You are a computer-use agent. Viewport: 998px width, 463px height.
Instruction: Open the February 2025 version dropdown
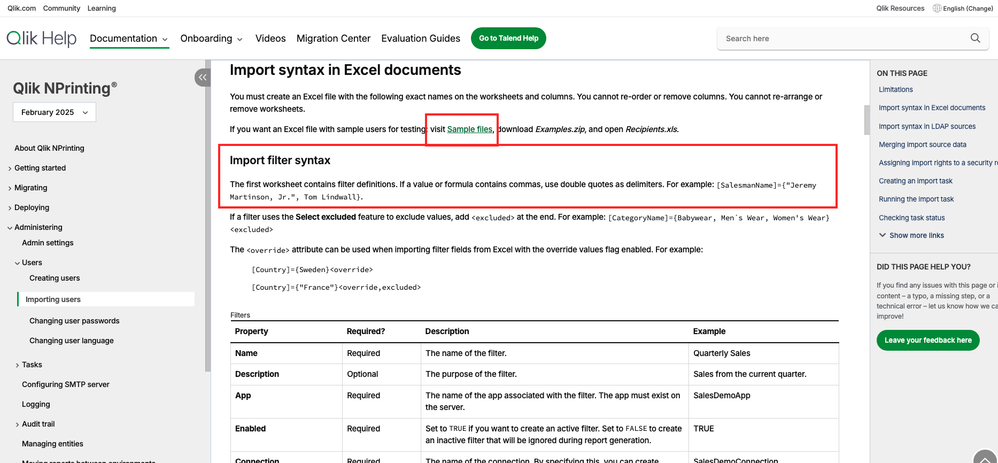tap(54, 112)
